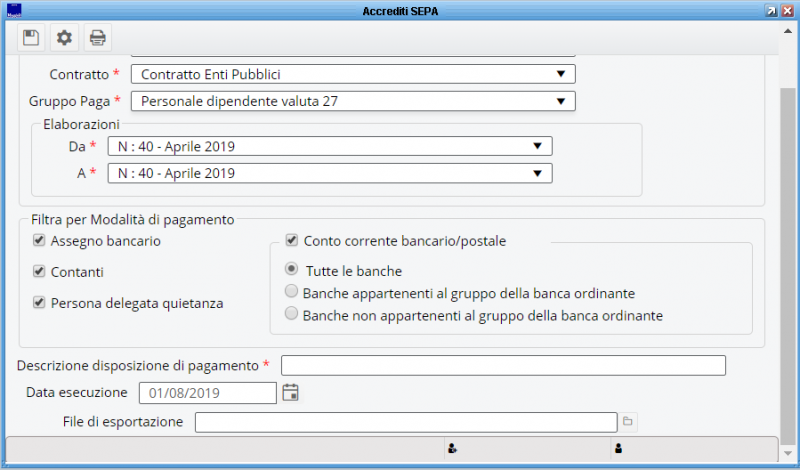This screenshot has height=470, width=800.
Task: Select the Tutte le banche radio button
Action: click(x=291, y=269)
